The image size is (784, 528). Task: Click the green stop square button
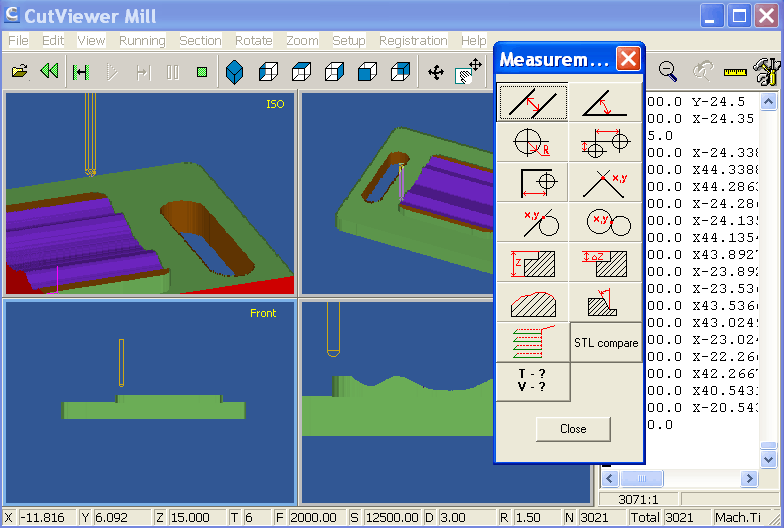201,71
